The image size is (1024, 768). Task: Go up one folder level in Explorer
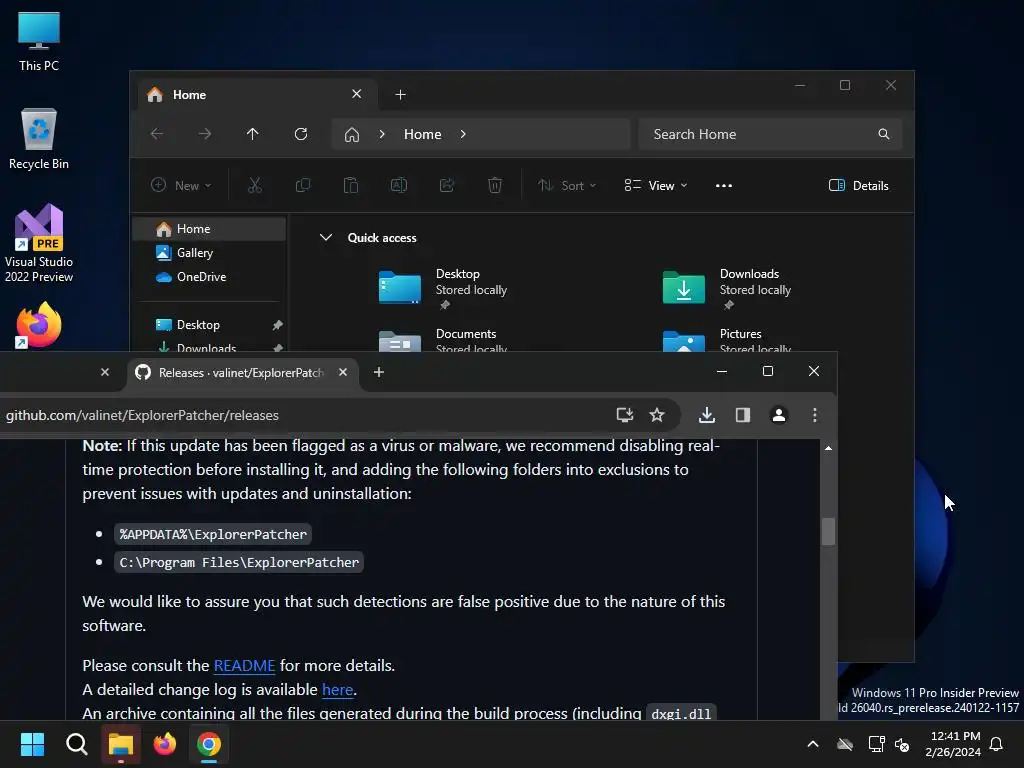(x=253, y=134)
